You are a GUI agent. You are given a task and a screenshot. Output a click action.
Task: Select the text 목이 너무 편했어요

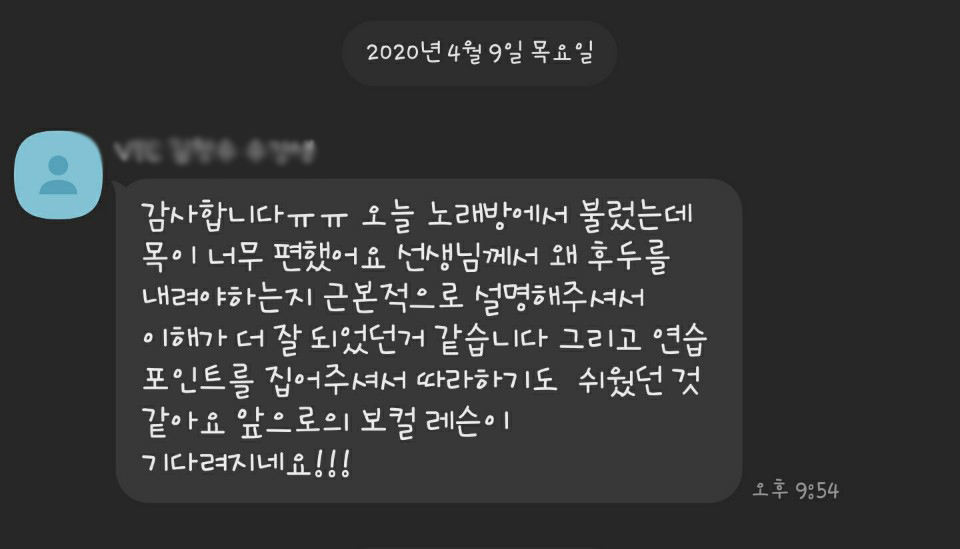pyautogui.click(x=263, y=257)
